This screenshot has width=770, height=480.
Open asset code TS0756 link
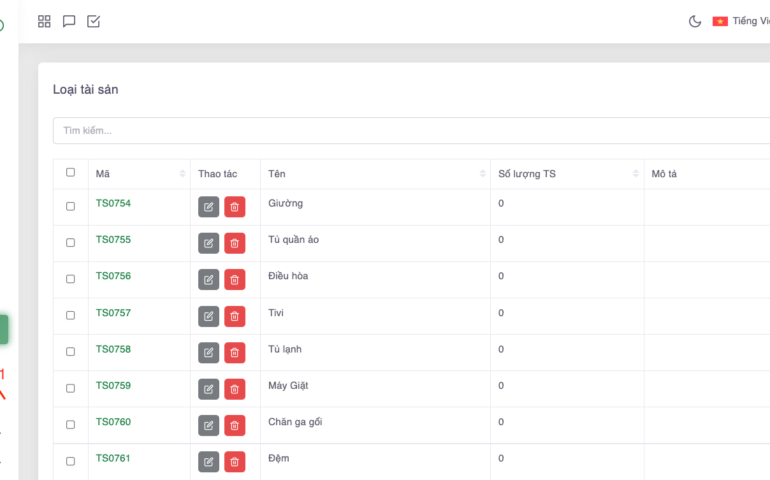click(113, 276)
